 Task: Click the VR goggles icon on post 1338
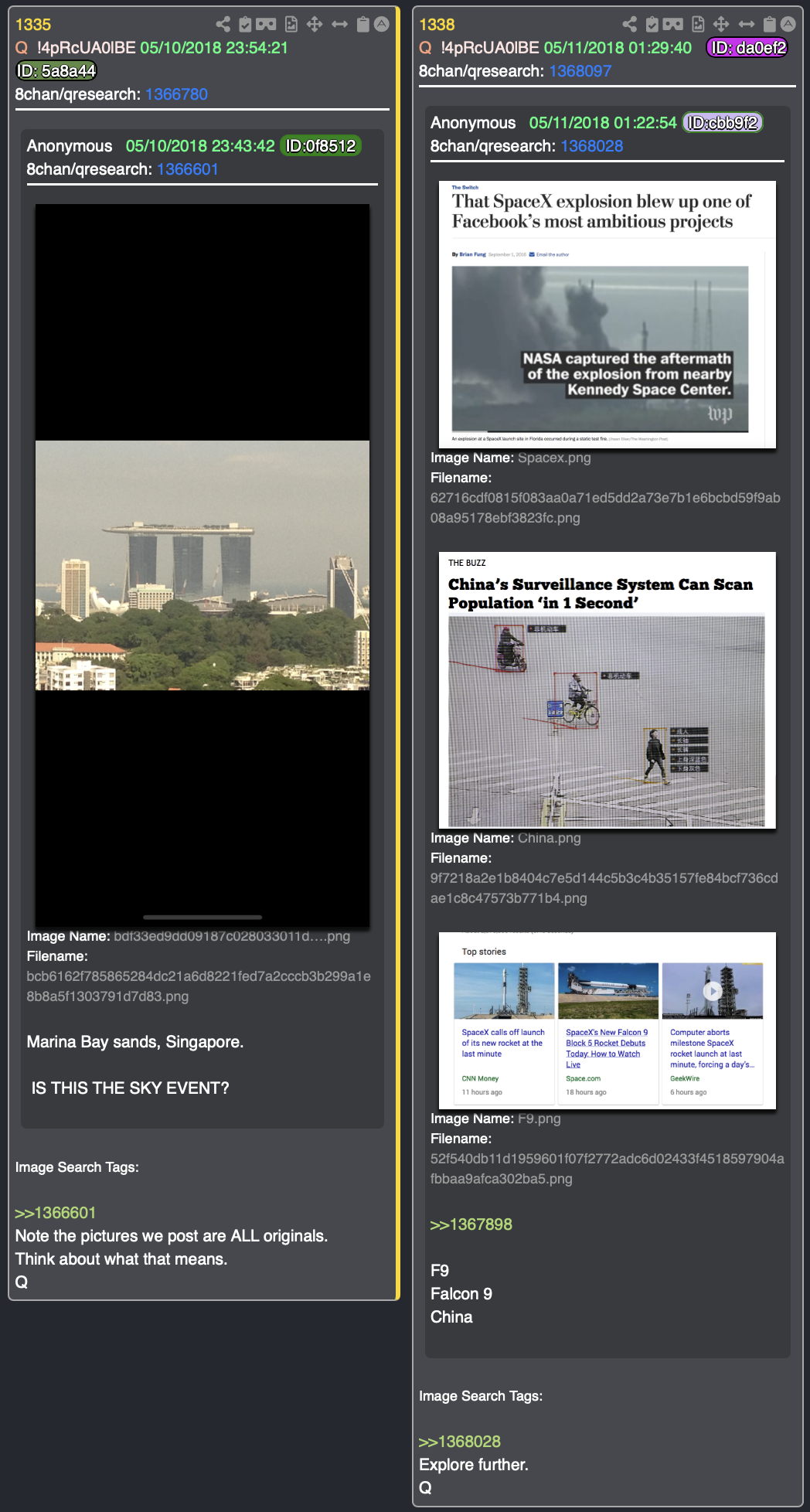pyautogui.click(x=672, y=25)
